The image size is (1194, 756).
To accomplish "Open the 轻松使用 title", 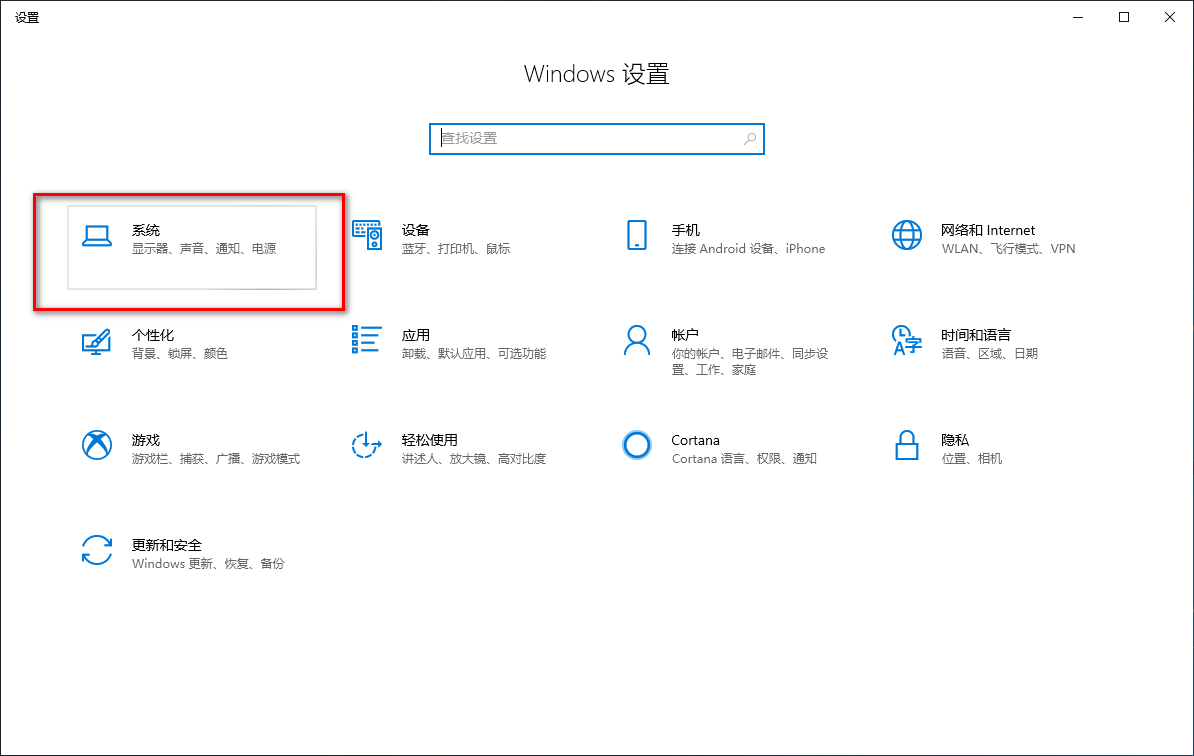I will point(429,440).
